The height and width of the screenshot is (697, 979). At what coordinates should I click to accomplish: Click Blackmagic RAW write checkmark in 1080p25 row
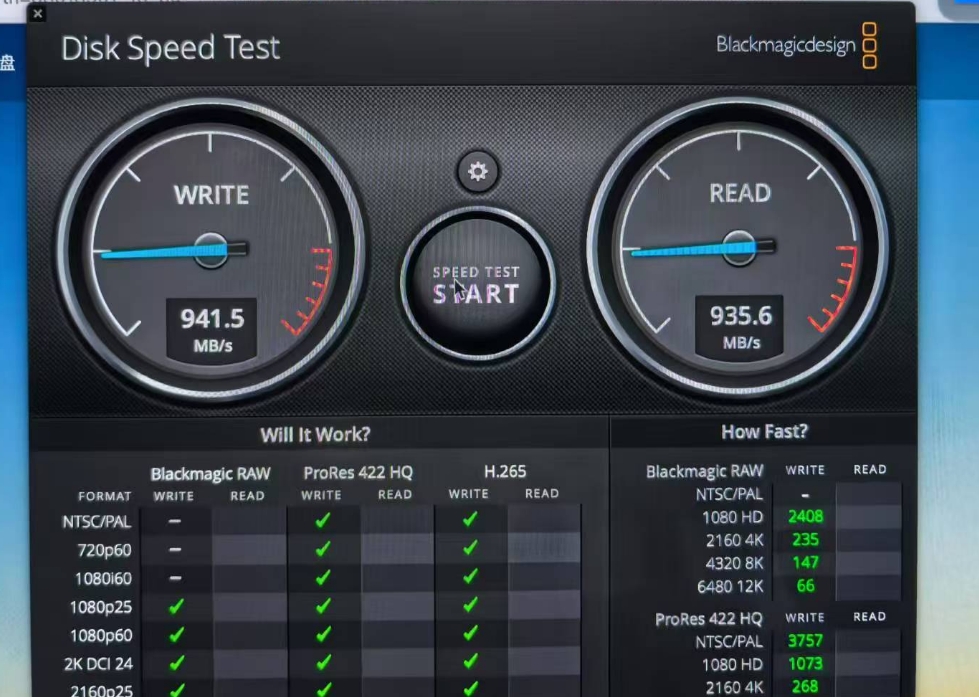[176, 606]
